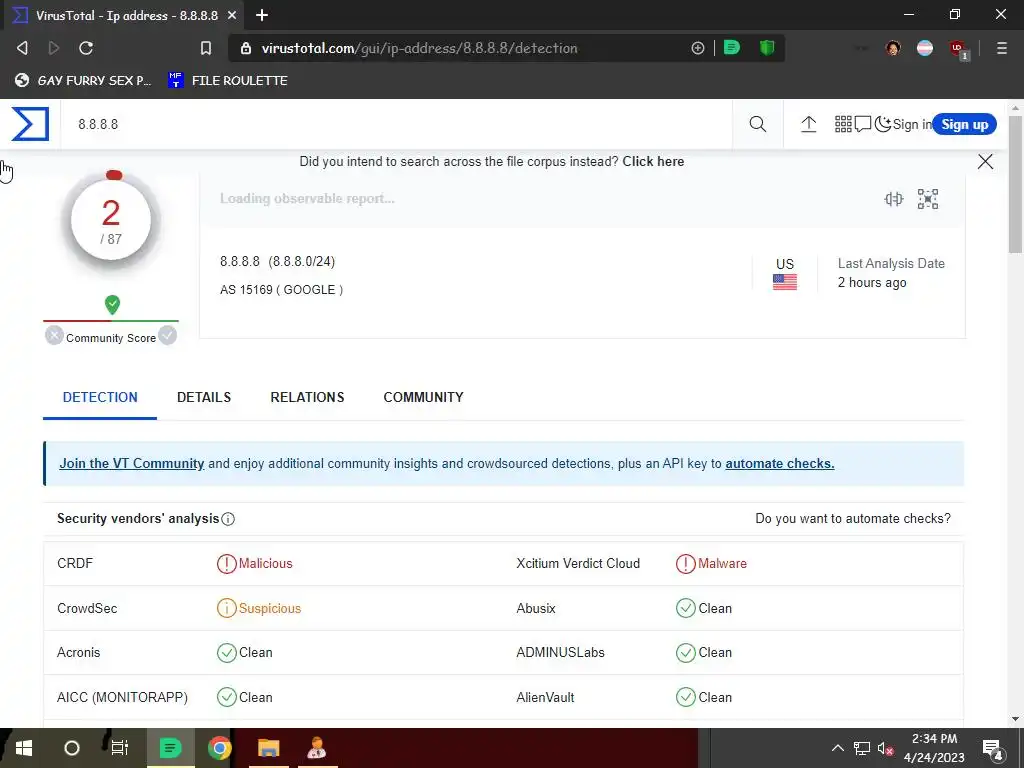Screen dimensions: 1024x768
Task: Click the page vertical scrollbar thumb
Action: (1016, 185)
